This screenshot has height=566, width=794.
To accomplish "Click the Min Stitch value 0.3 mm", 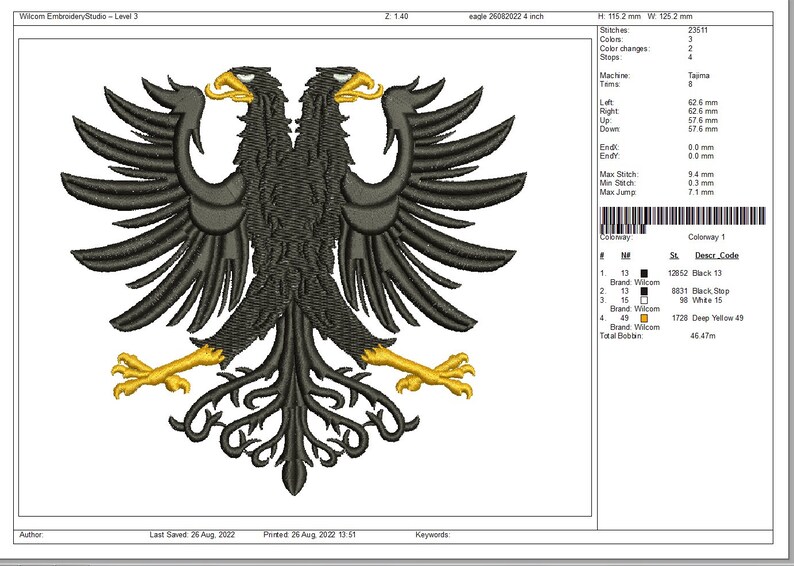I will pyautogui.click(x=701, y=183).
